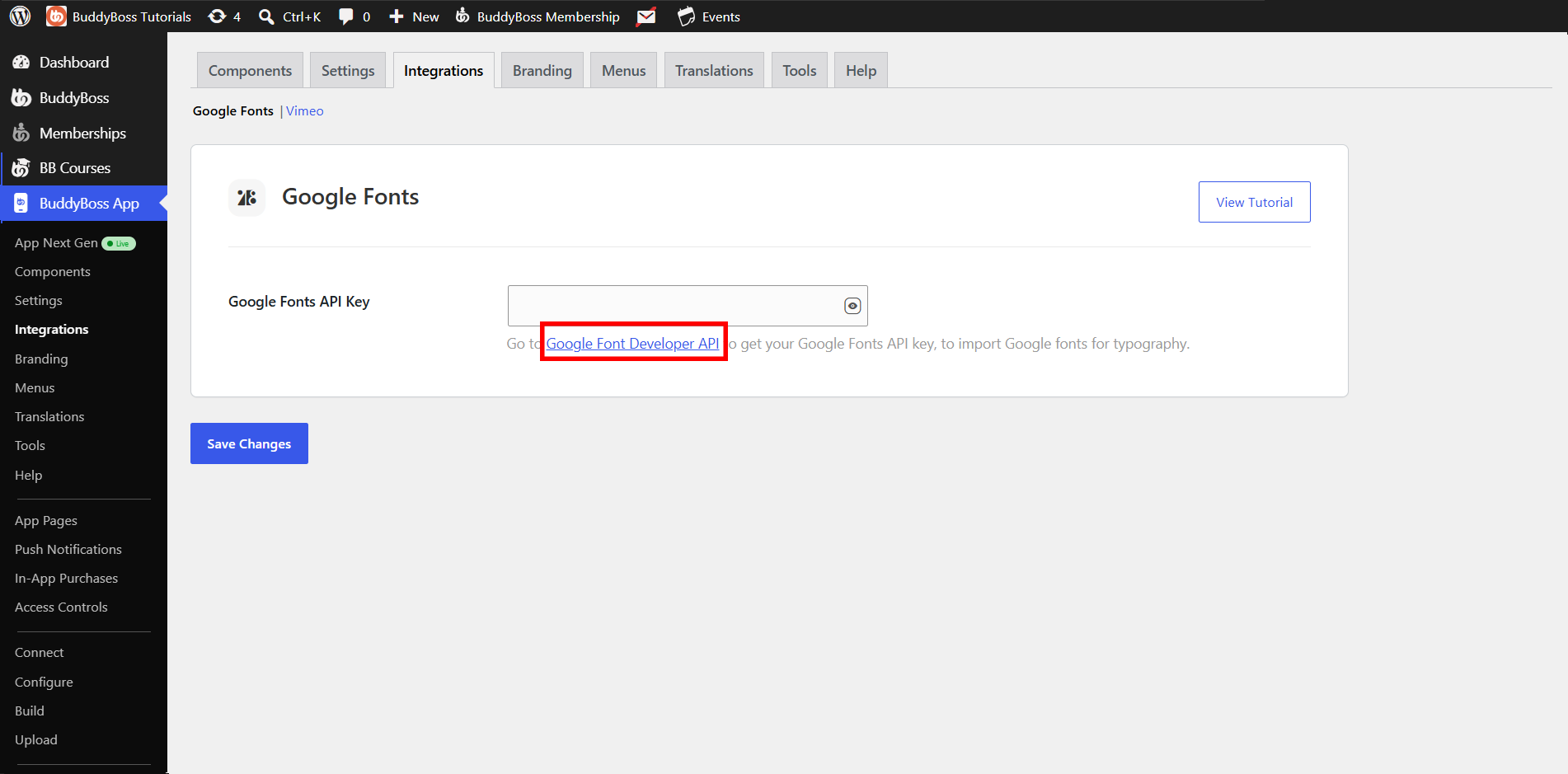Click the Google Fonts section icon

tap(246, 198)
